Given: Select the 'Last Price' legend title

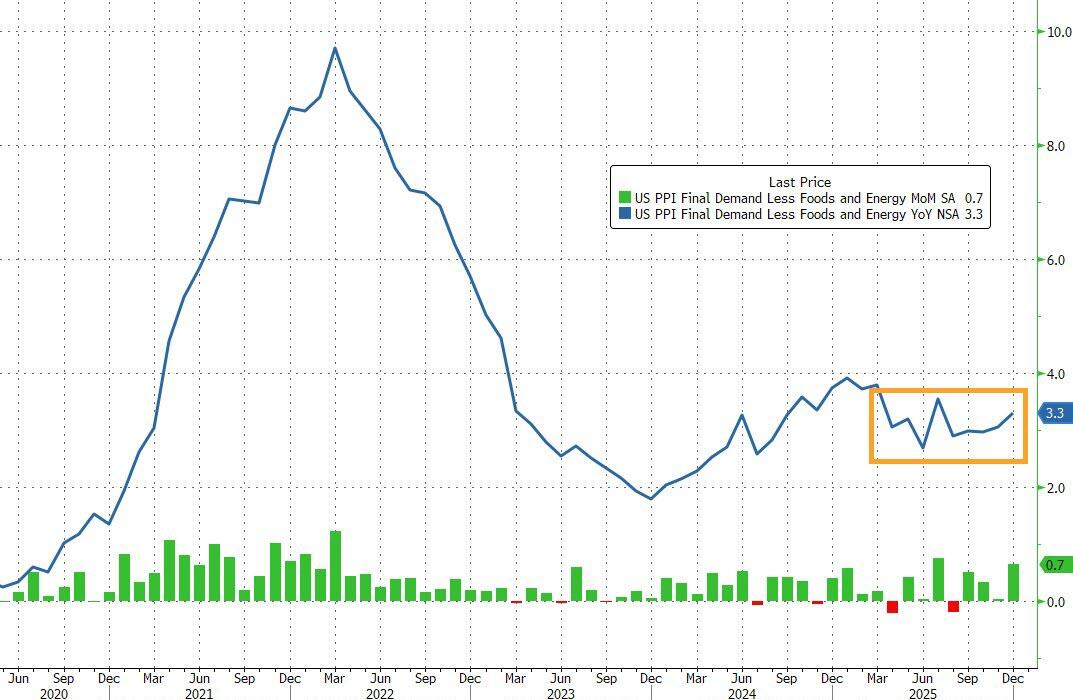Looking at the screenshot, I should (799, 181).
